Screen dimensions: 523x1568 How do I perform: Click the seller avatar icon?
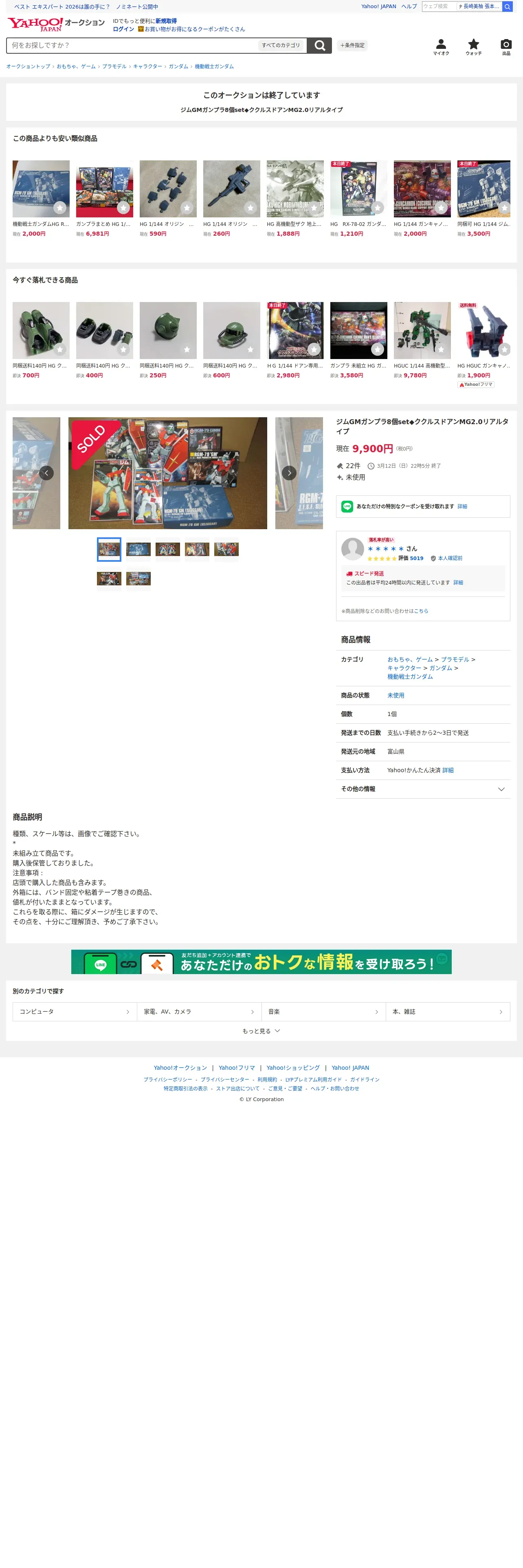click(x=352, y=548)
